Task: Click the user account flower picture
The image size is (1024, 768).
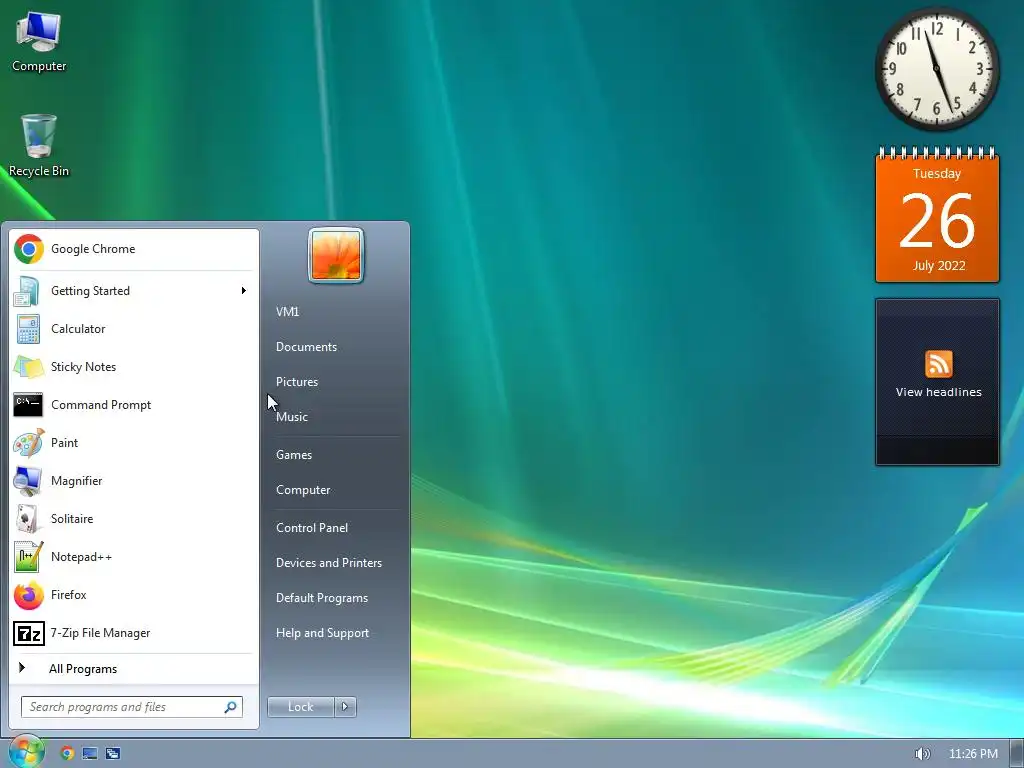Action: pos(336,255)
